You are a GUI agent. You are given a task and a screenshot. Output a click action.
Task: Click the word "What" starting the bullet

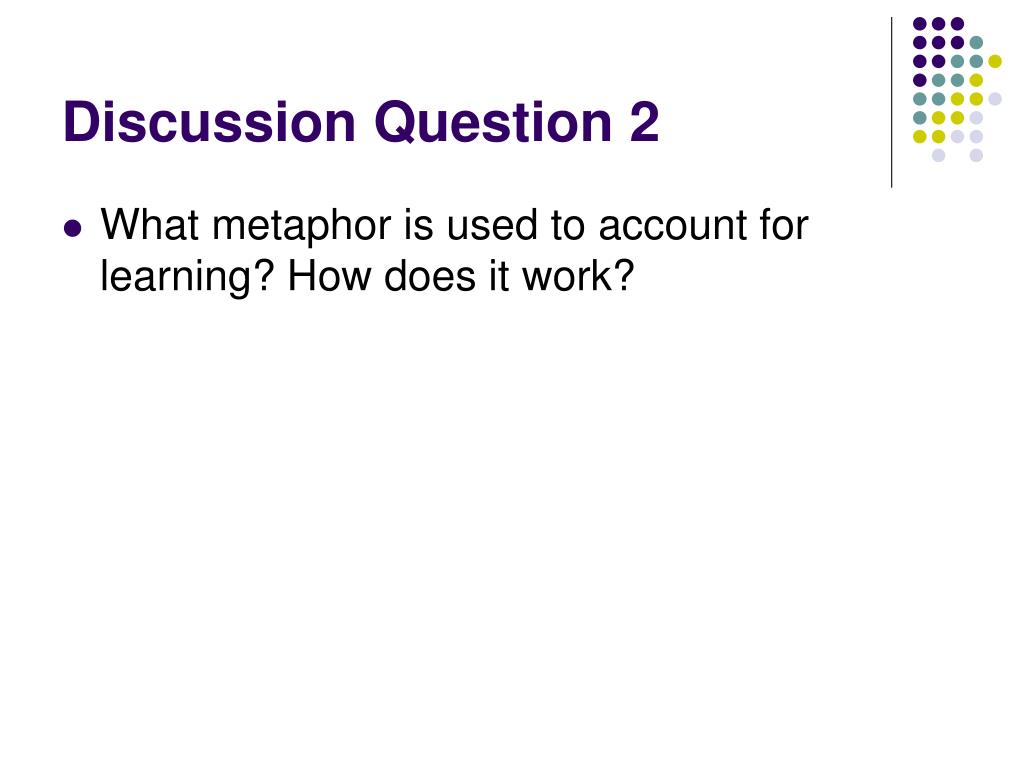click(x=150, y=226)
